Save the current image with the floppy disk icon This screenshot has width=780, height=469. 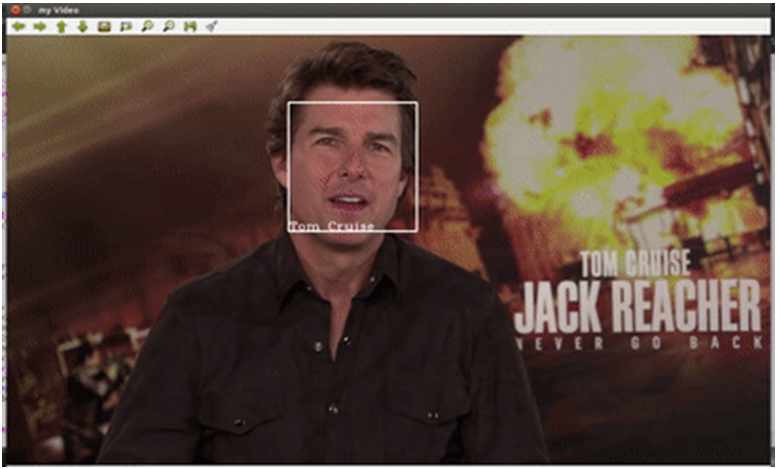click(190, 26)
